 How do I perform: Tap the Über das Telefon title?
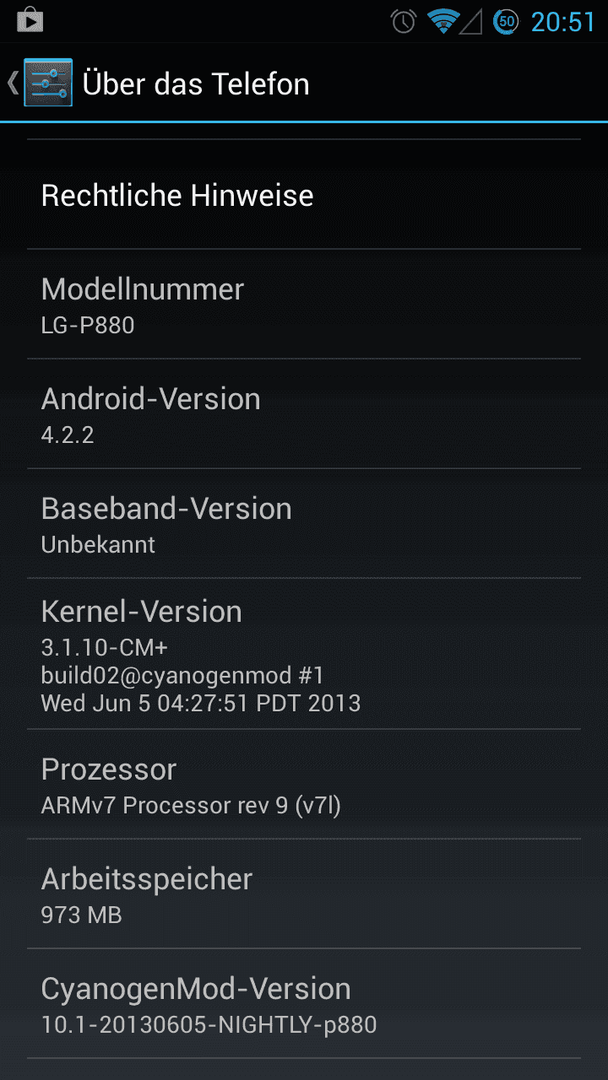[196, 83]
